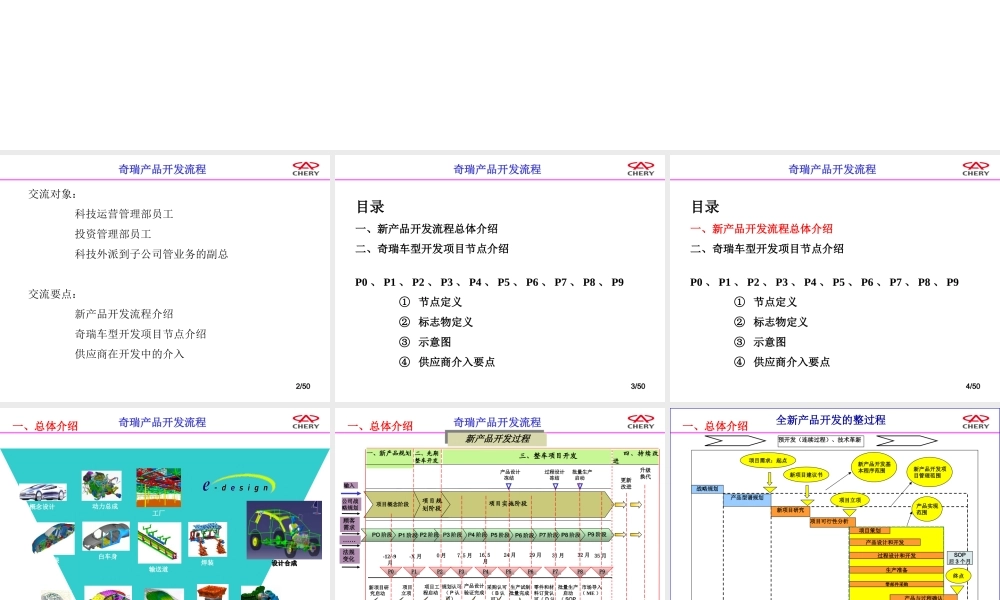Click the Chery logo on the 全新产品开发的整过程 slide
The height and width of the screenshot is (600, 1000).
click(x=976, y=421)
